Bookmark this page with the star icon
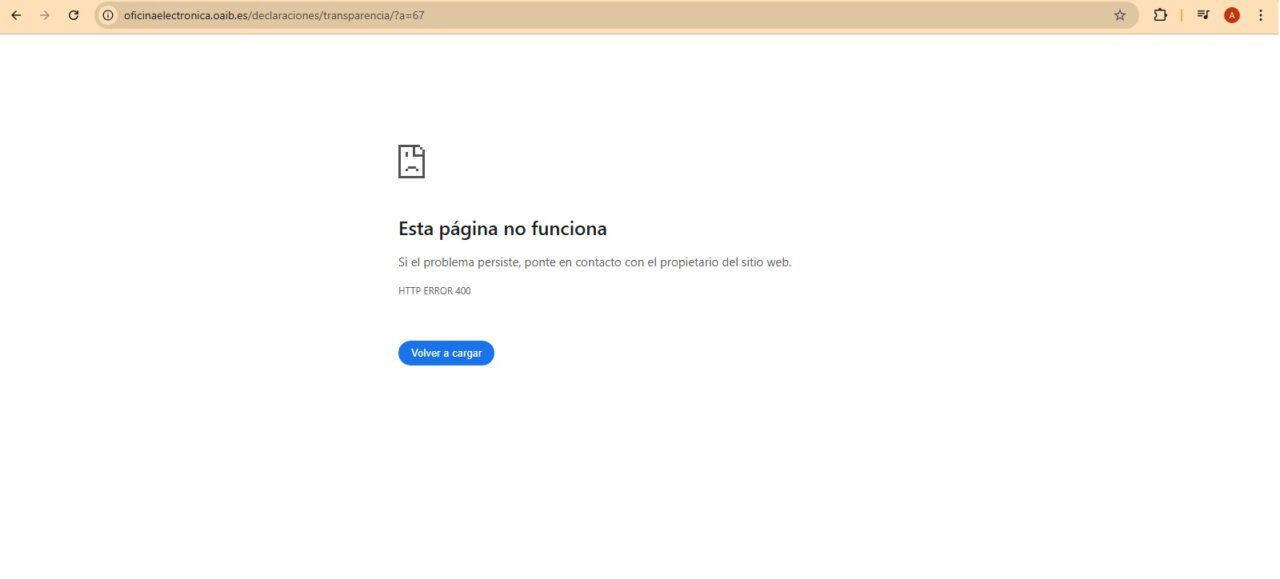1280x579 pixels. [1119, 15]
